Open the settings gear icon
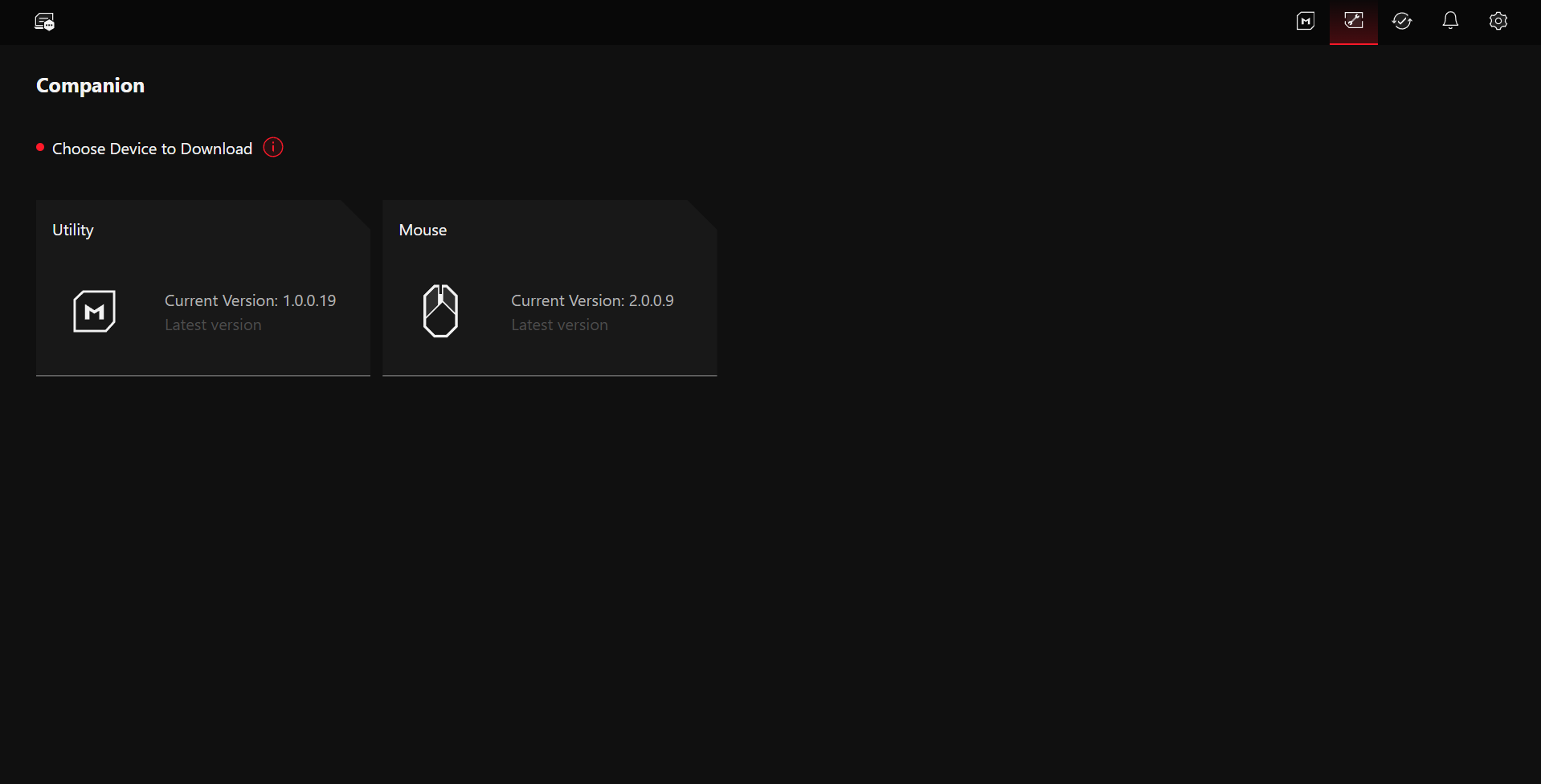This screenshot has width=1541, height=784. (1498, 22)
